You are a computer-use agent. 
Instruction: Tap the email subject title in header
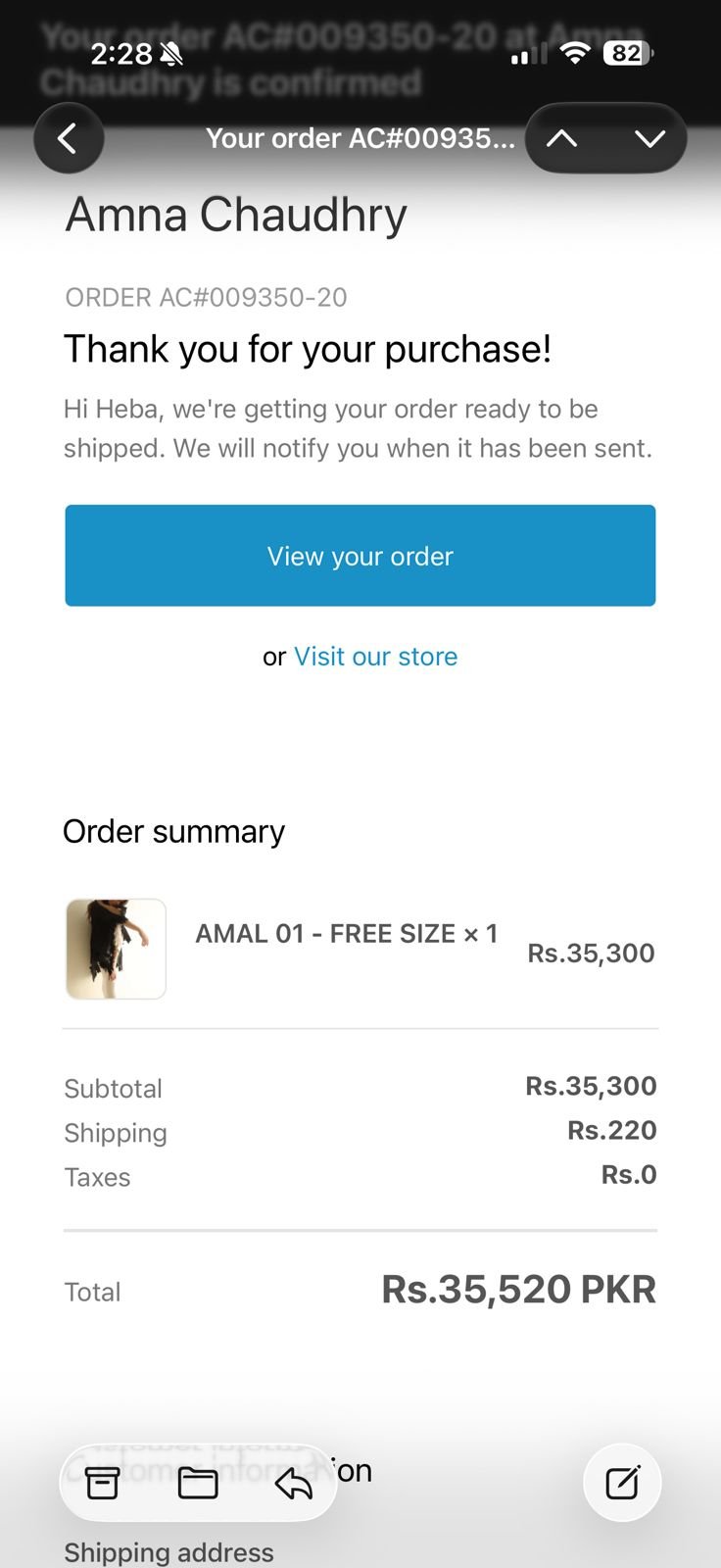click(x=360, y=138)
